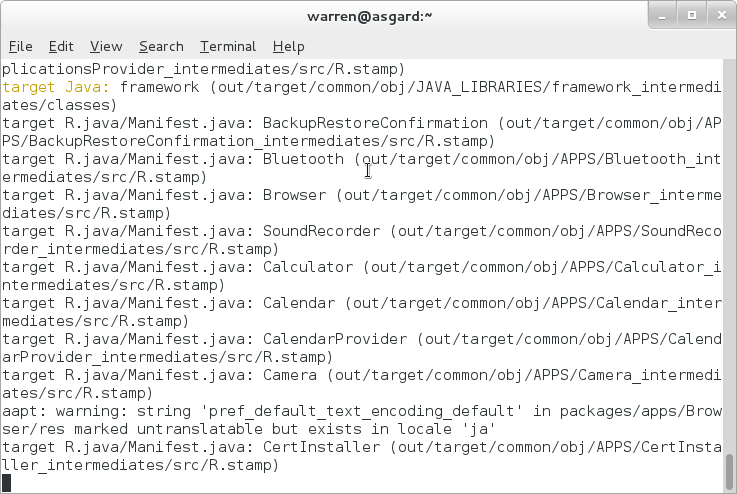Open the Terminal menu
Screen dimensions: 737x494
(227, 46)
